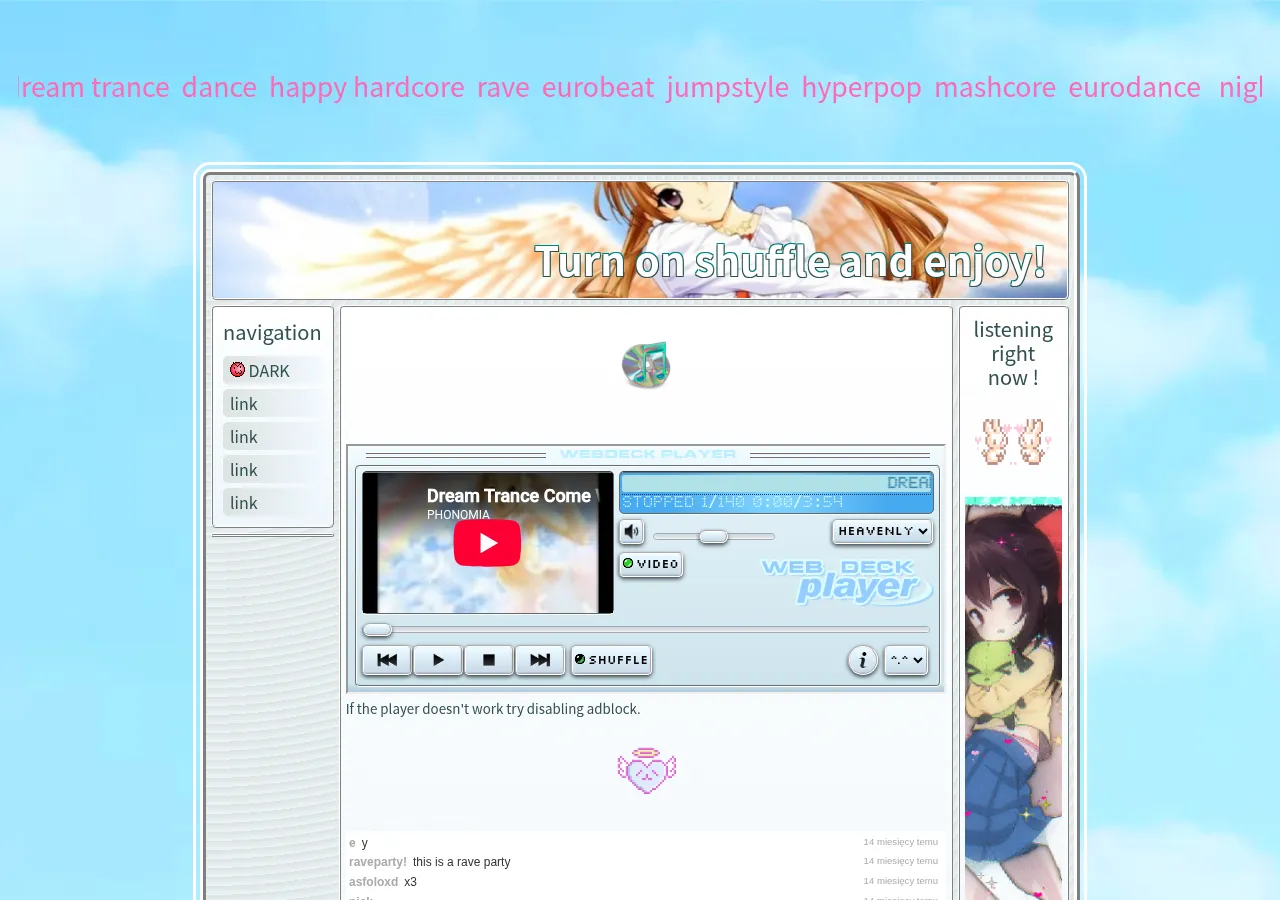1280x900 pixels.
Task: Skip to the previous track
Action: [x=386, y=660]
